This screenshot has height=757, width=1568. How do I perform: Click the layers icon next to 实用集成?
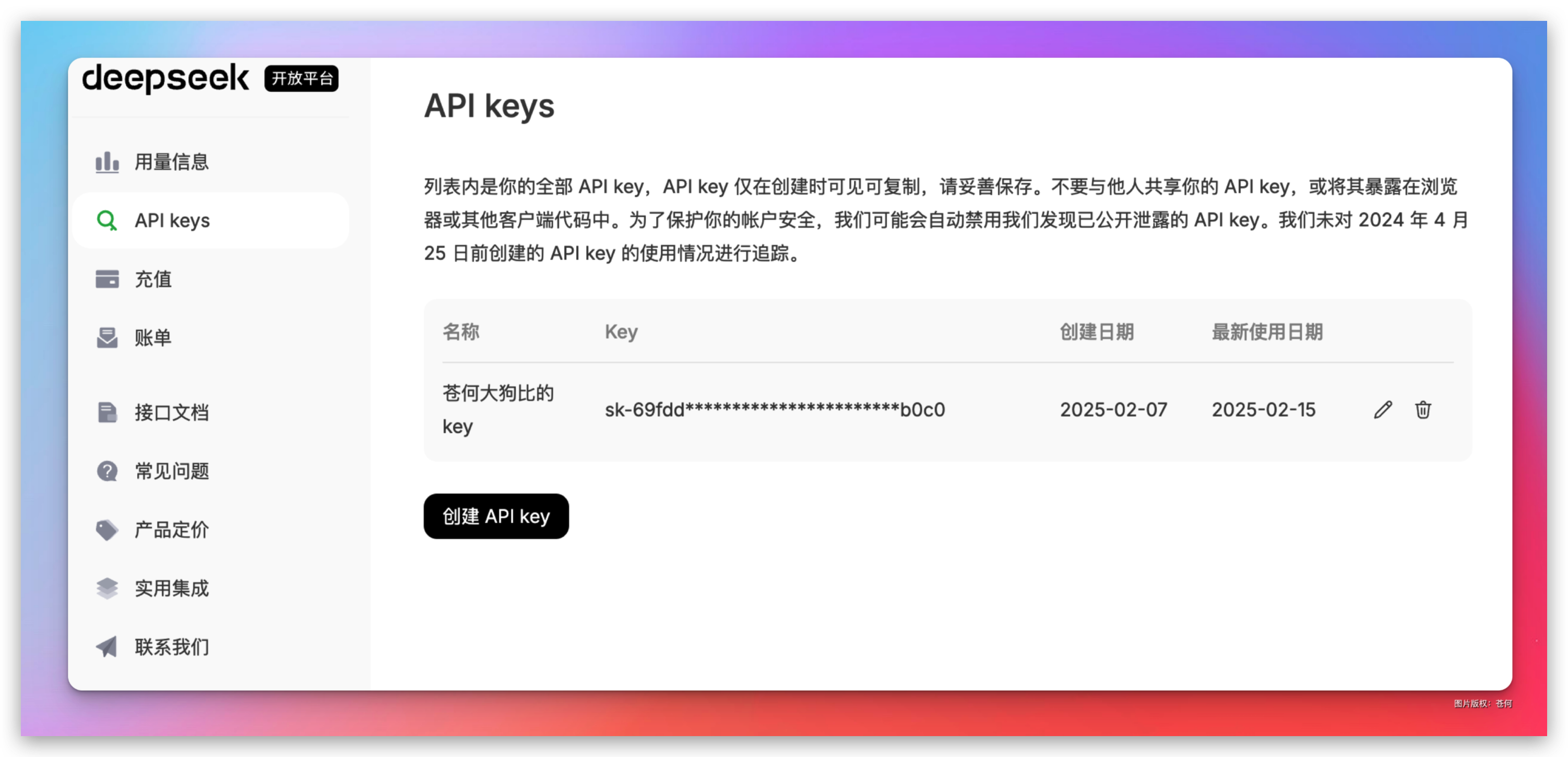pyautogui.click(x=106, y=588)
